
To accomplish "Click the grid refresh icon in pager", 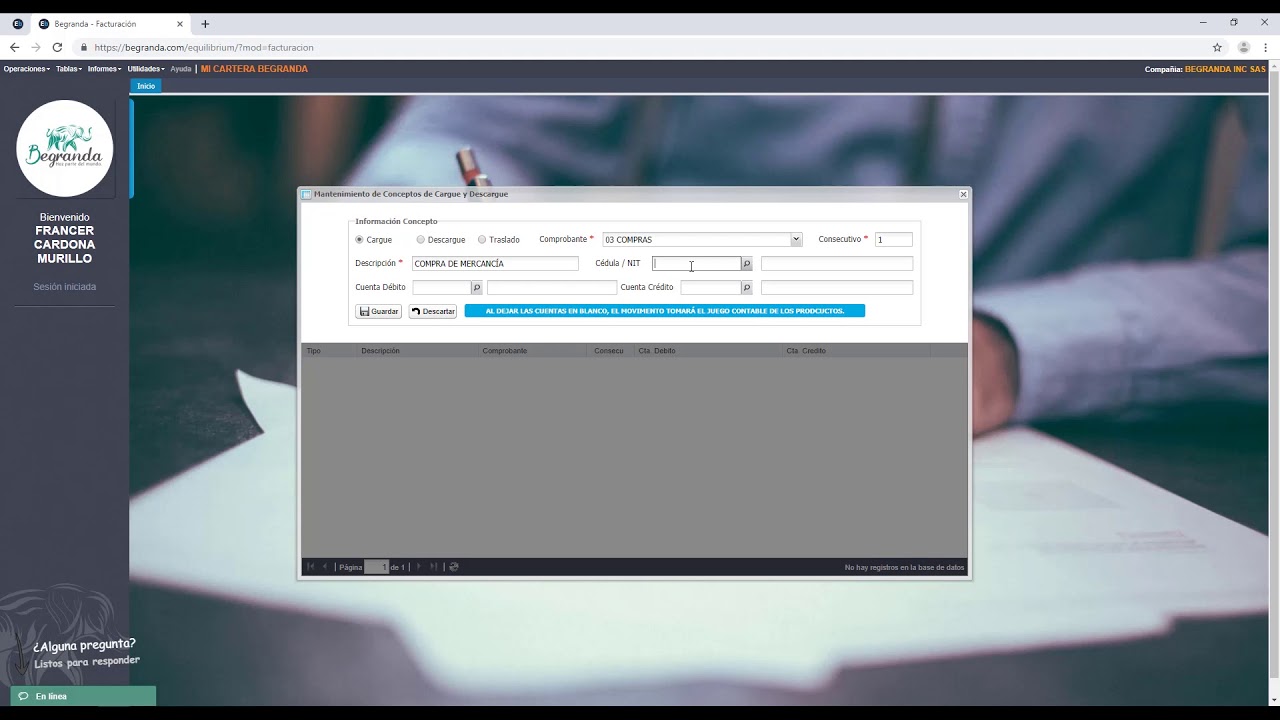I will click(x=454, y=567).
